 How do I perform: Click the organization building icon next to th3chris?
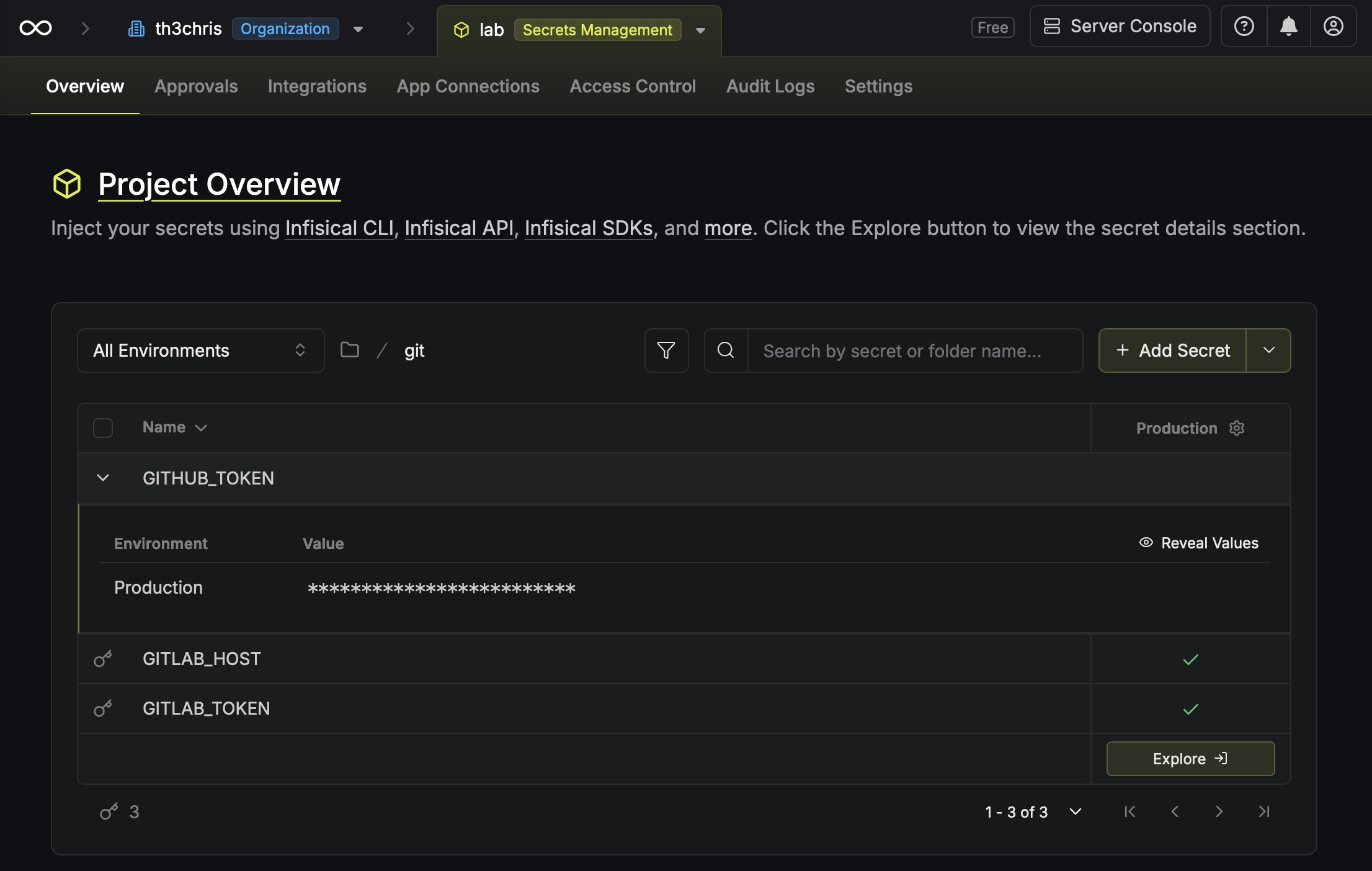136,29
